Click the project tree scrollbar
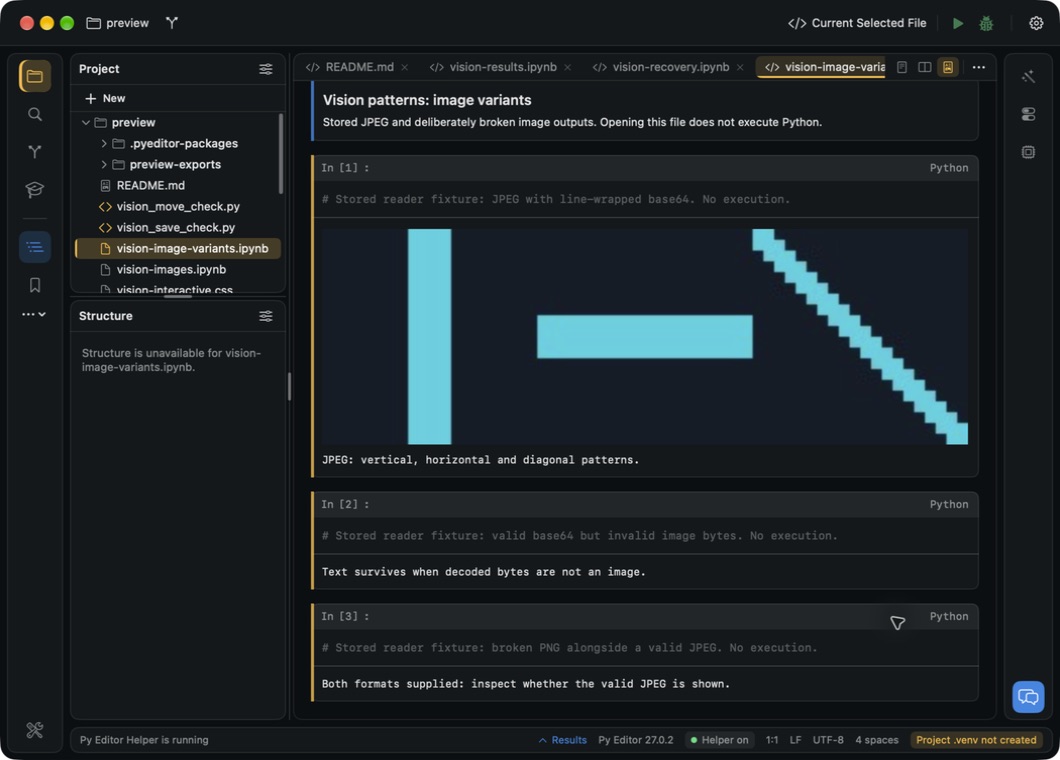 click(x=281, y=154)
